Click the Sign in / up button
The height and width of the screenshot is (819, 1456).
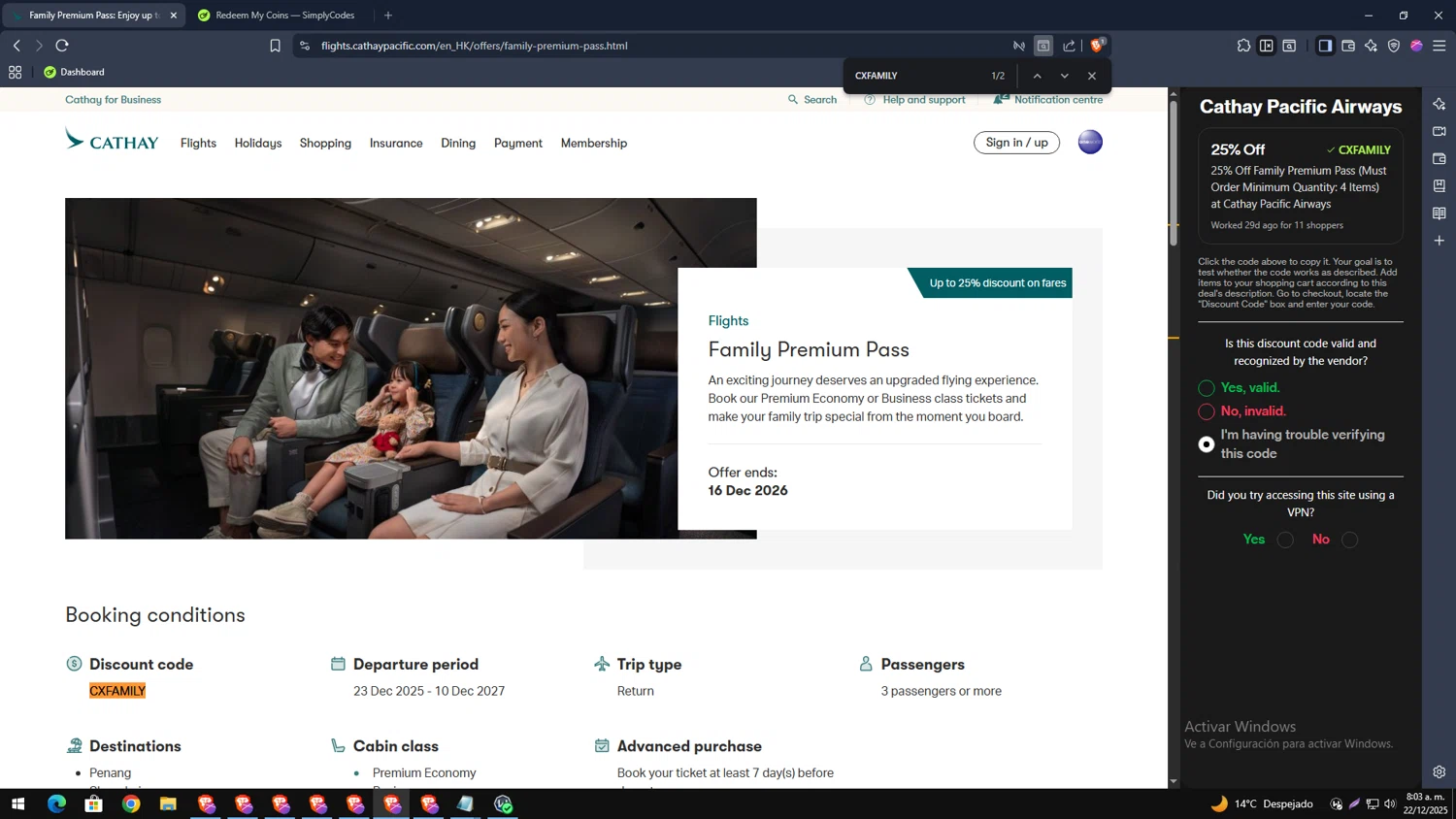point(1016,143)
